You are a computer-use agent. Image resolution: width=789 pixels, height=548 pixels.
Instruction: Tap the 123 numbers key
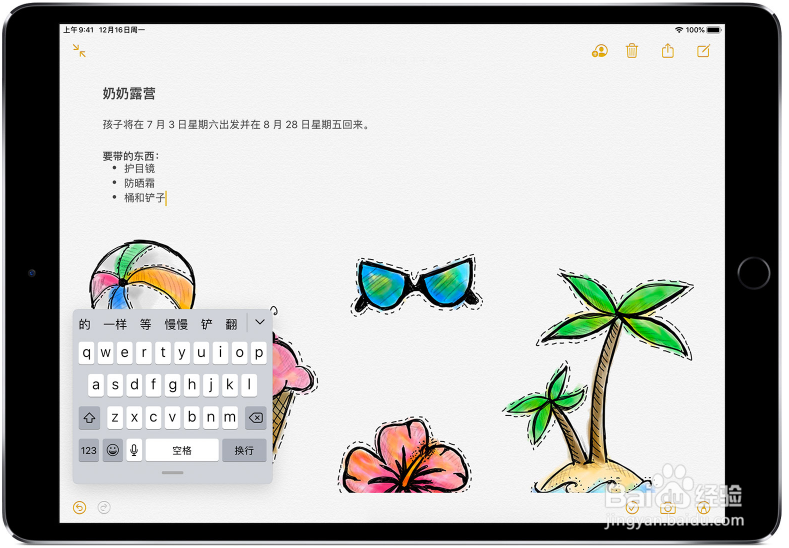[x=89, y=450]
